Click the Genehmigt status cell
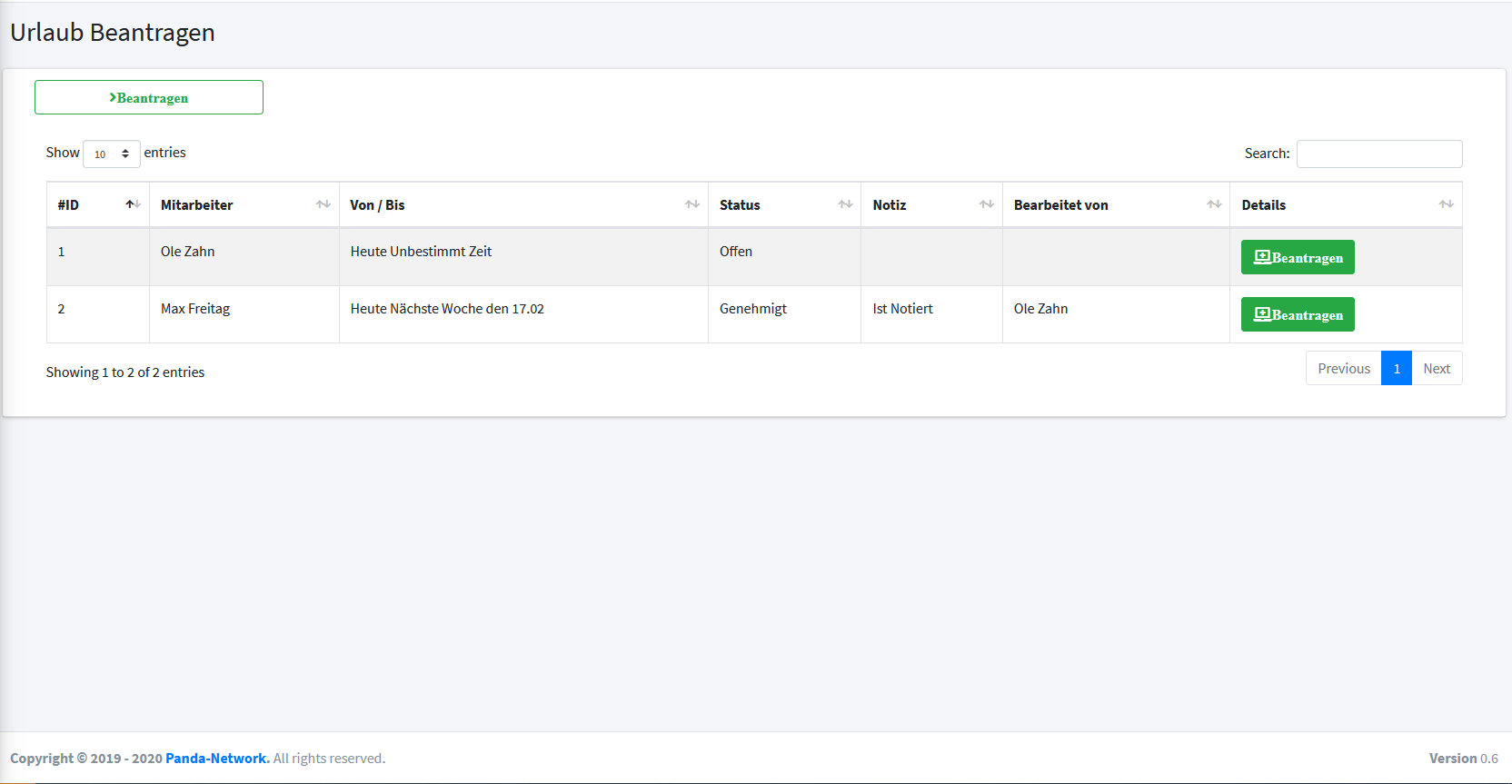 point(752,309)
